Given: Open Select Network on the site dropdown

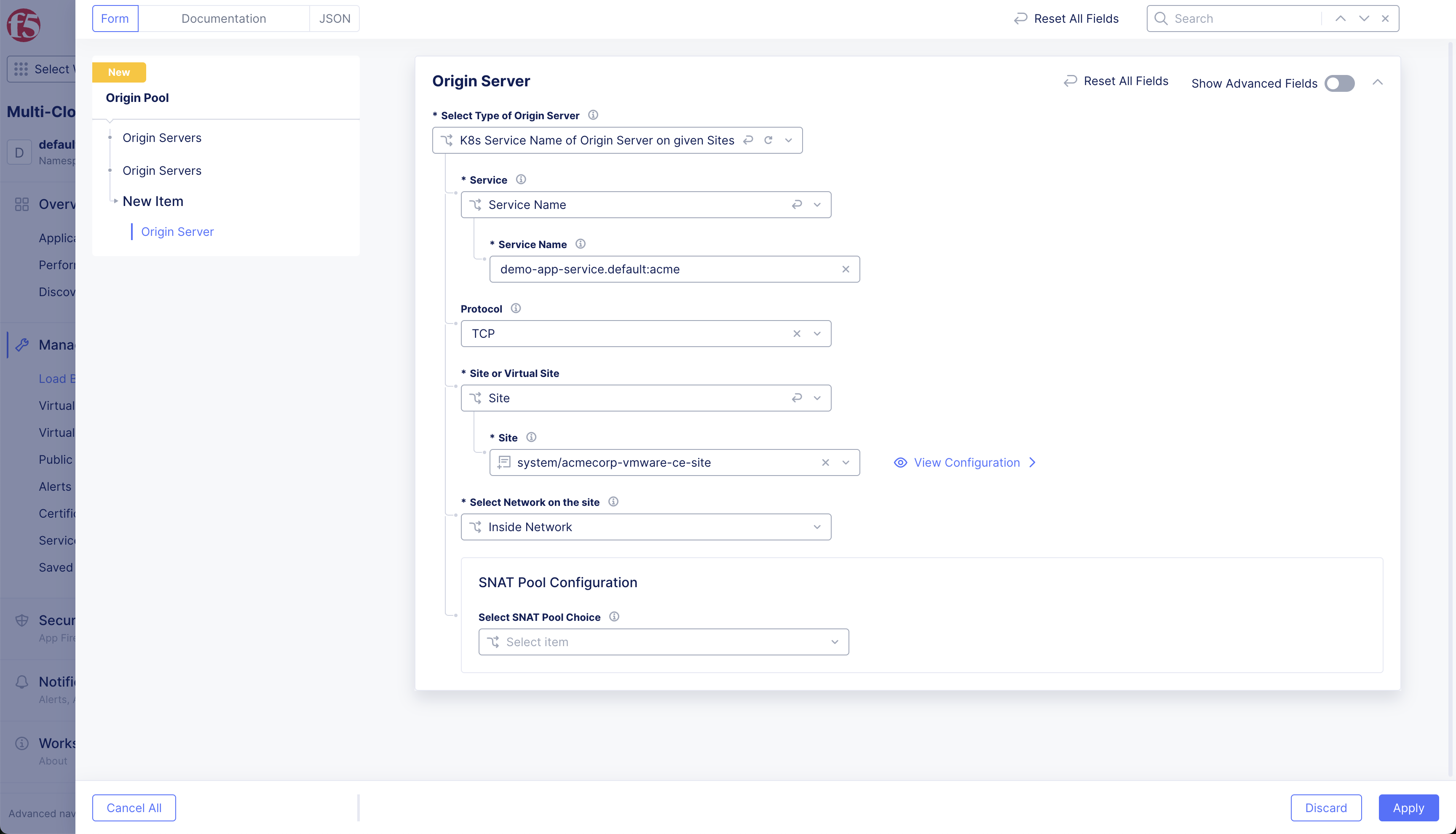Looking at the screenshot, I should point(645,527).
